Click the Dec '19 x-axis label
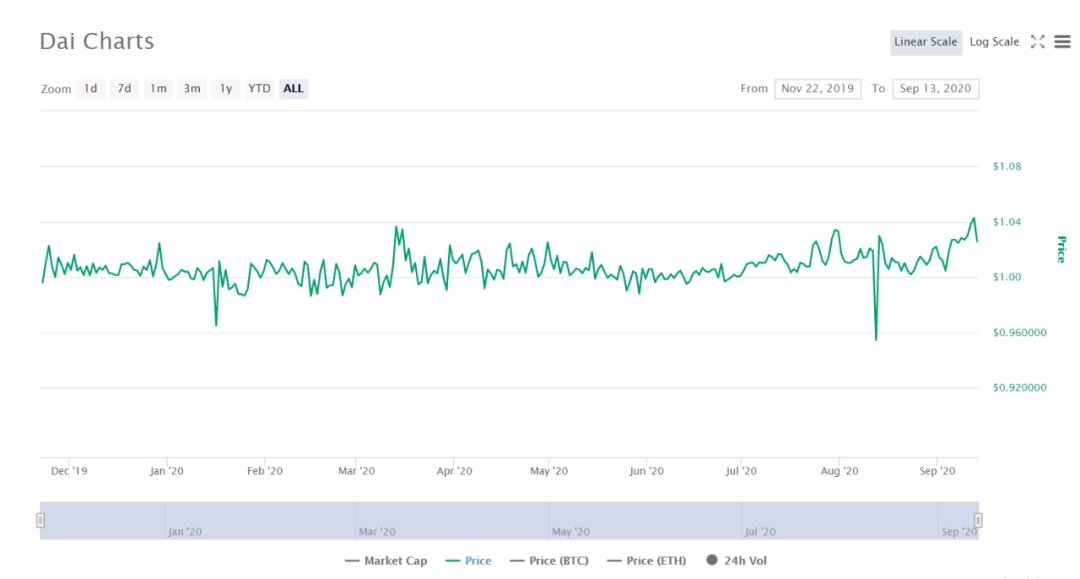1080x579 pixels. (x=69, y=471)
